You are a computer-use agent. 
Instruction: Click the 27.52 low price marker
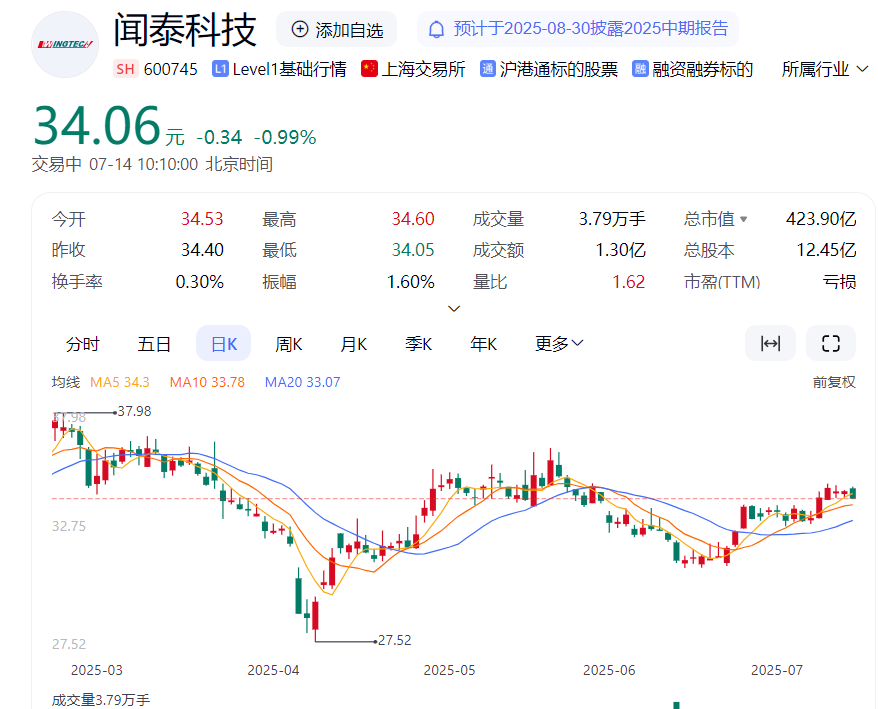tap(395, 640)
